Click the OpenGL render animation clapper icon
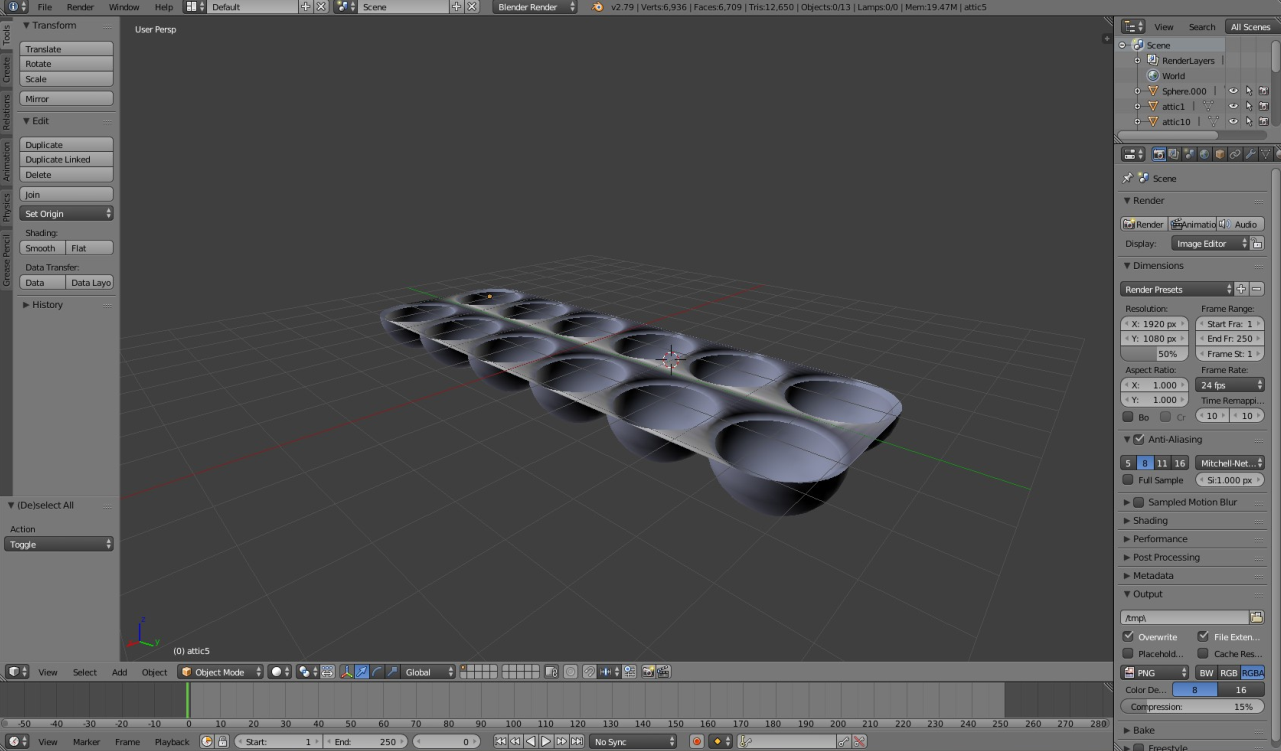 [662, 672]
